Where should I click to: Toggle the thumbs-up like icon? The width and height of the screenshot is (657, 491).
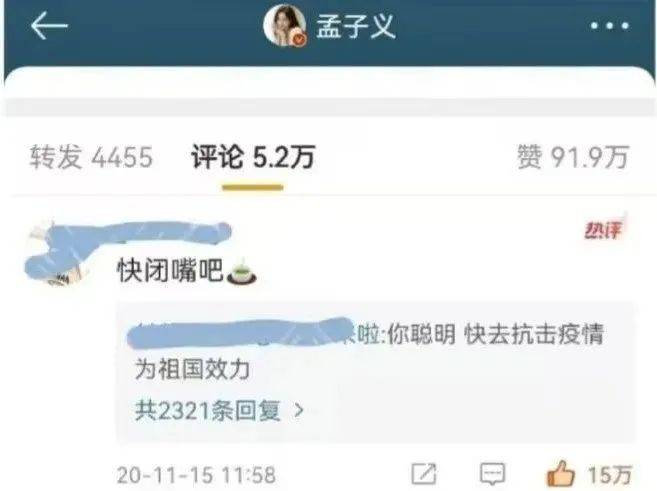561,473
